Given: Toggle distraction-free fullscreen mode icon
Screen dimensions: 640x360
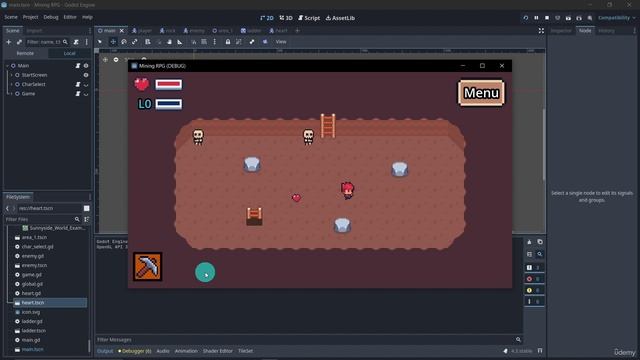Looking at the screenshot, I should click(541, 31).
